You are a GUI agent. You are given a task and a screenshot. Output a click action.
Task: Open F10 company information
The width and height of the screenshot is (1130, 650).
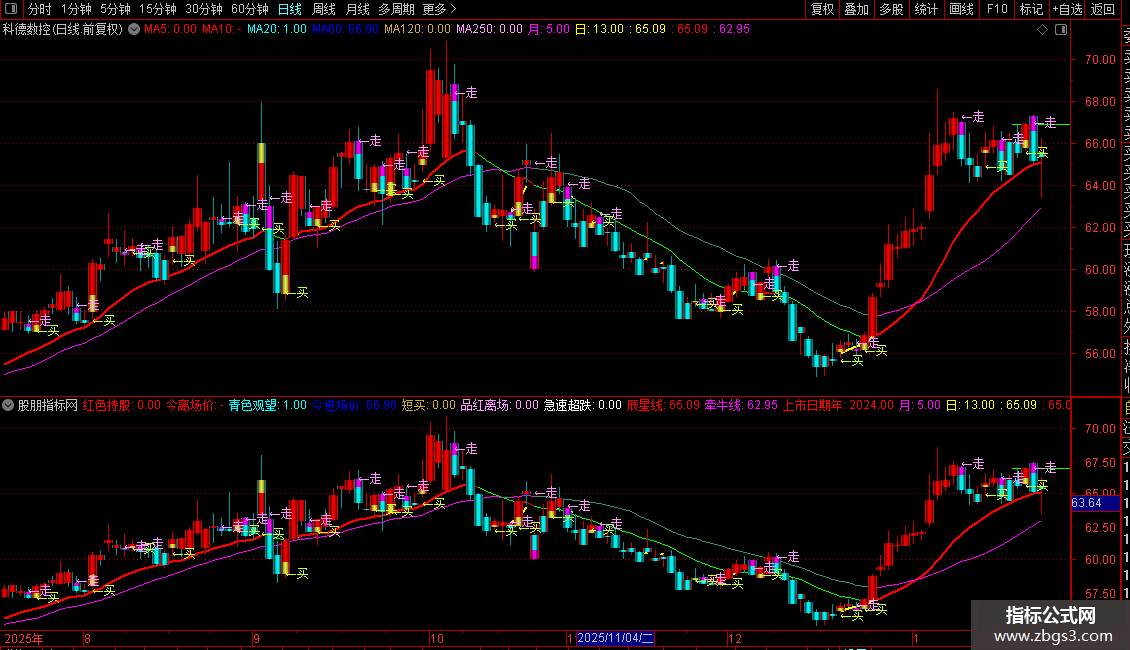pos(997,9)
